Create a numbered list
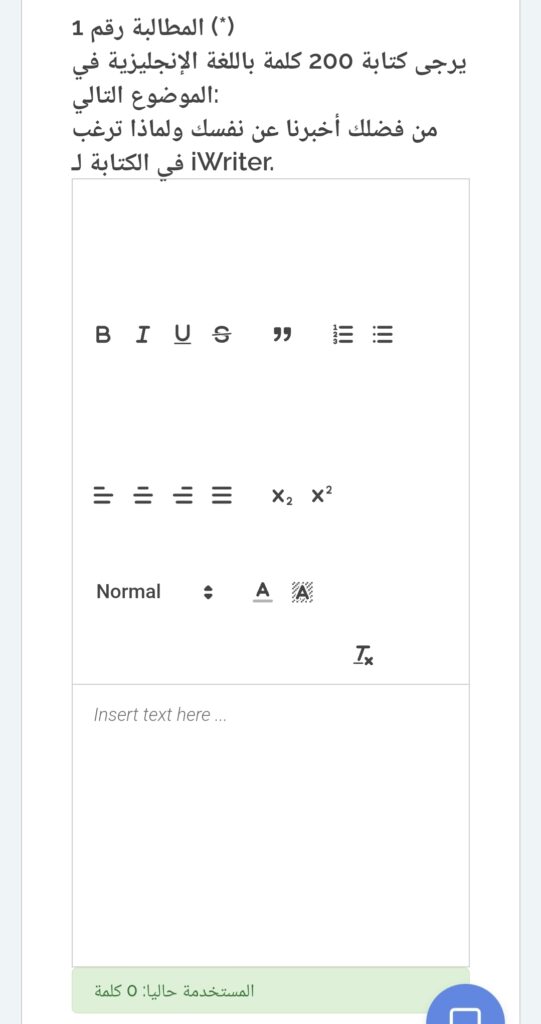The height and width of the screenshot is (1024, 541). pos(343,336)
